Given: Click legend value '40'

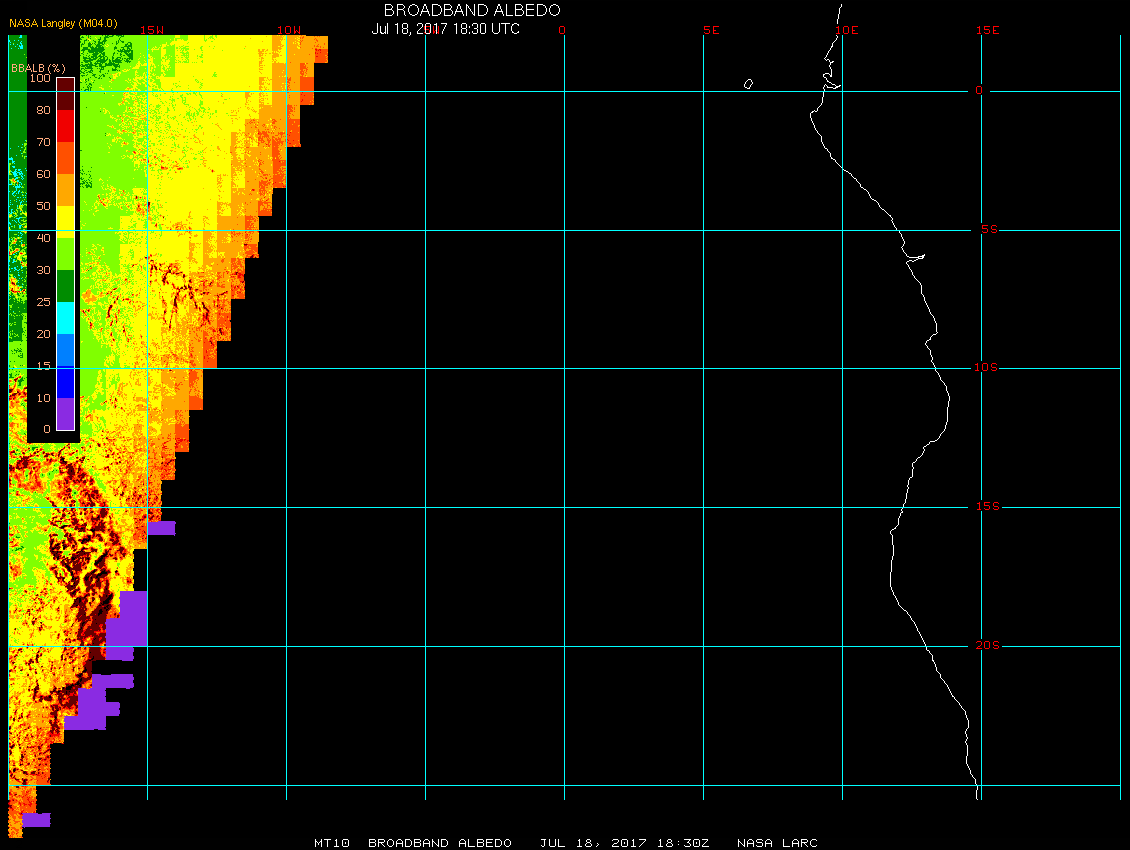Looking at the screenshot, I should pos(44,238).
